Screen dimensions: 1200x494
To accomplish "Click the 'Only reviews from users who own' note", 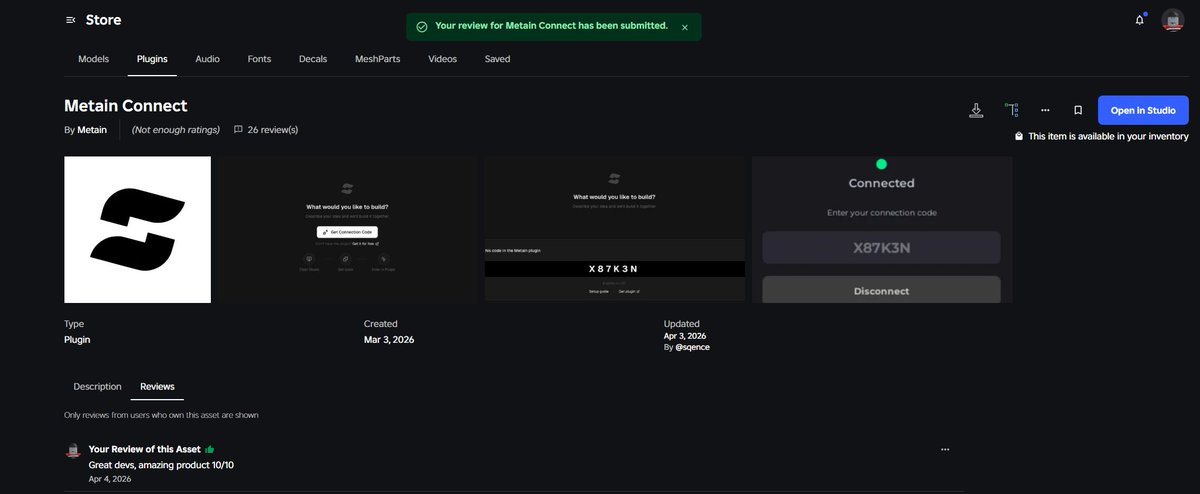I will [x=161, y=415].
